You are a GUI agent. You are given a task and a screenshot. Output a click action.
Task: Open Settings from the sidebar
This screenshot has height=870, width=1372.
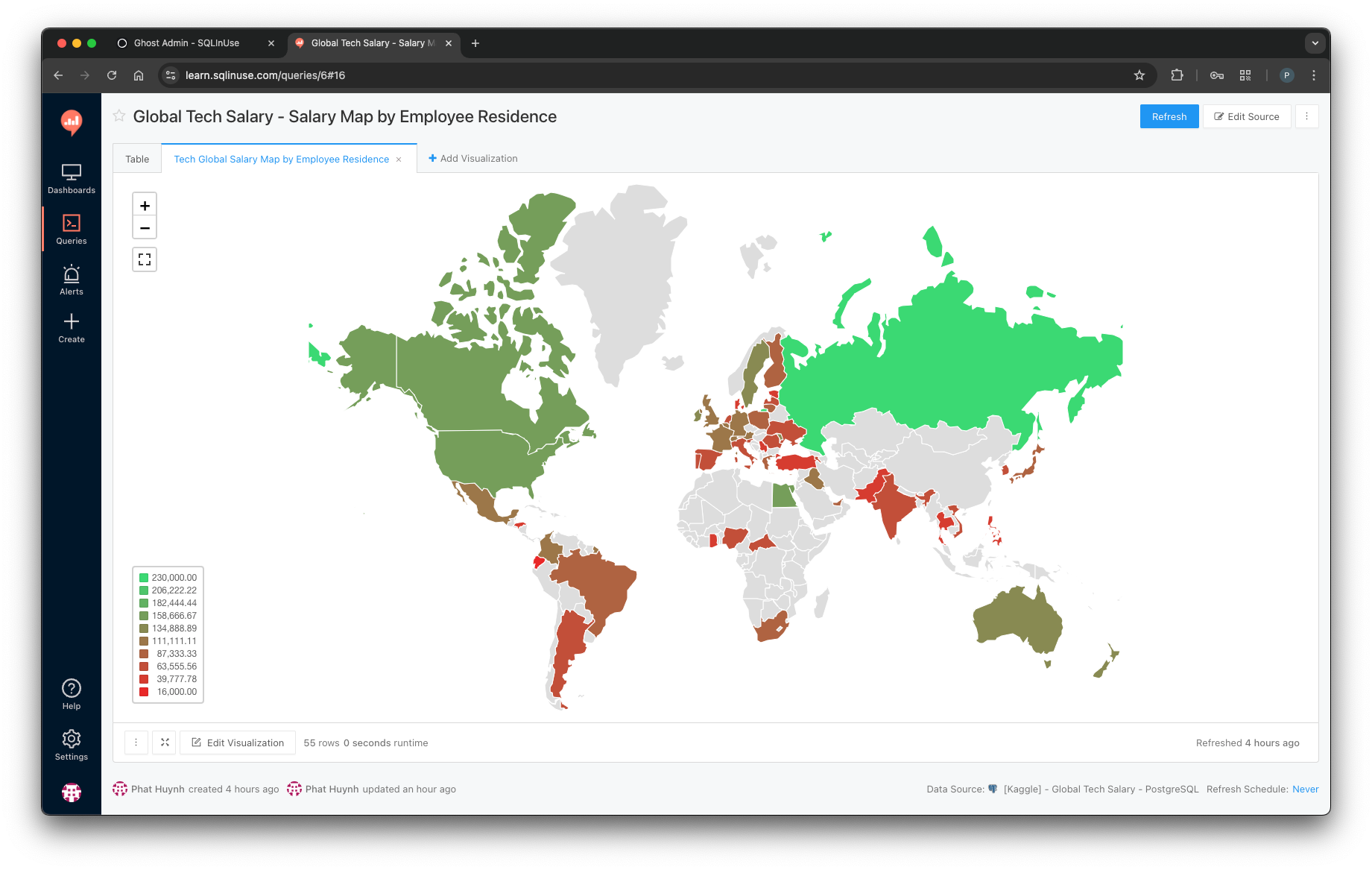click(x=72, y=745)
